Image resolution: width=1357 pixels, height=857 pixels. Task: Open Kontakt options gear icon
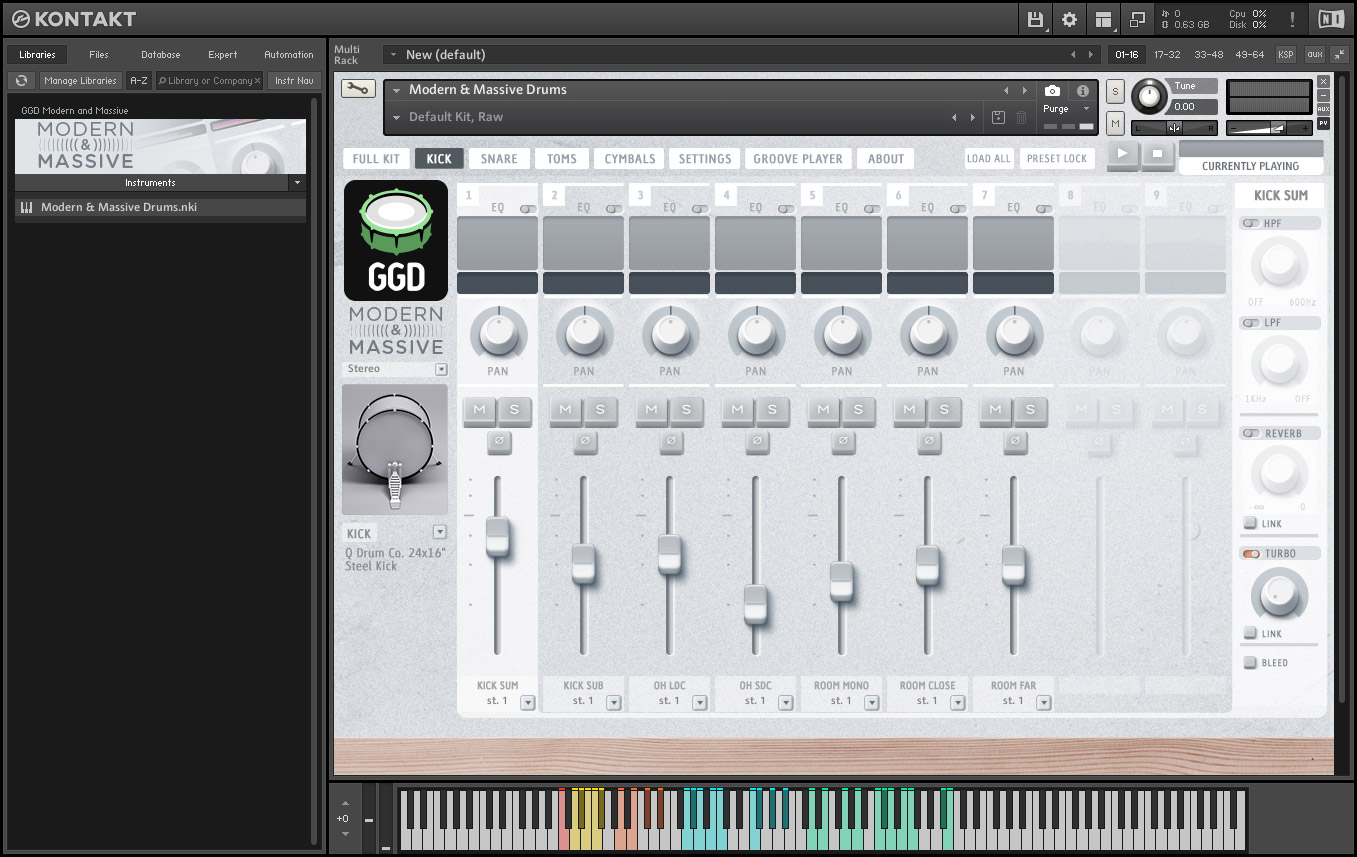pyautogui.click(x=1069, y=19)
